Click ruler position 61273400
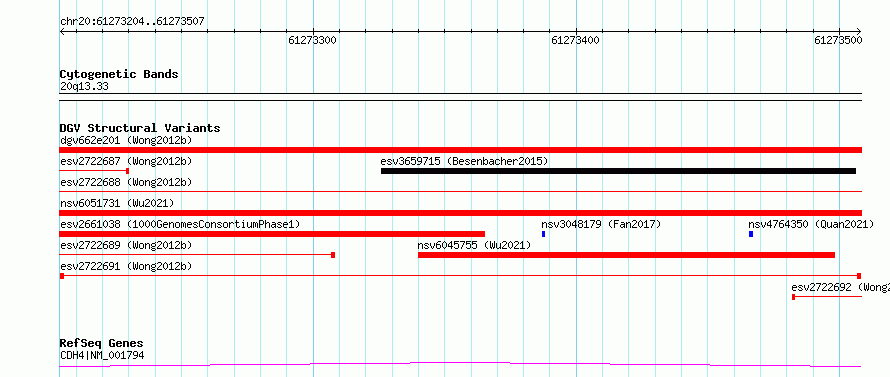Screen dimensions: 890x377 (575, 40)
